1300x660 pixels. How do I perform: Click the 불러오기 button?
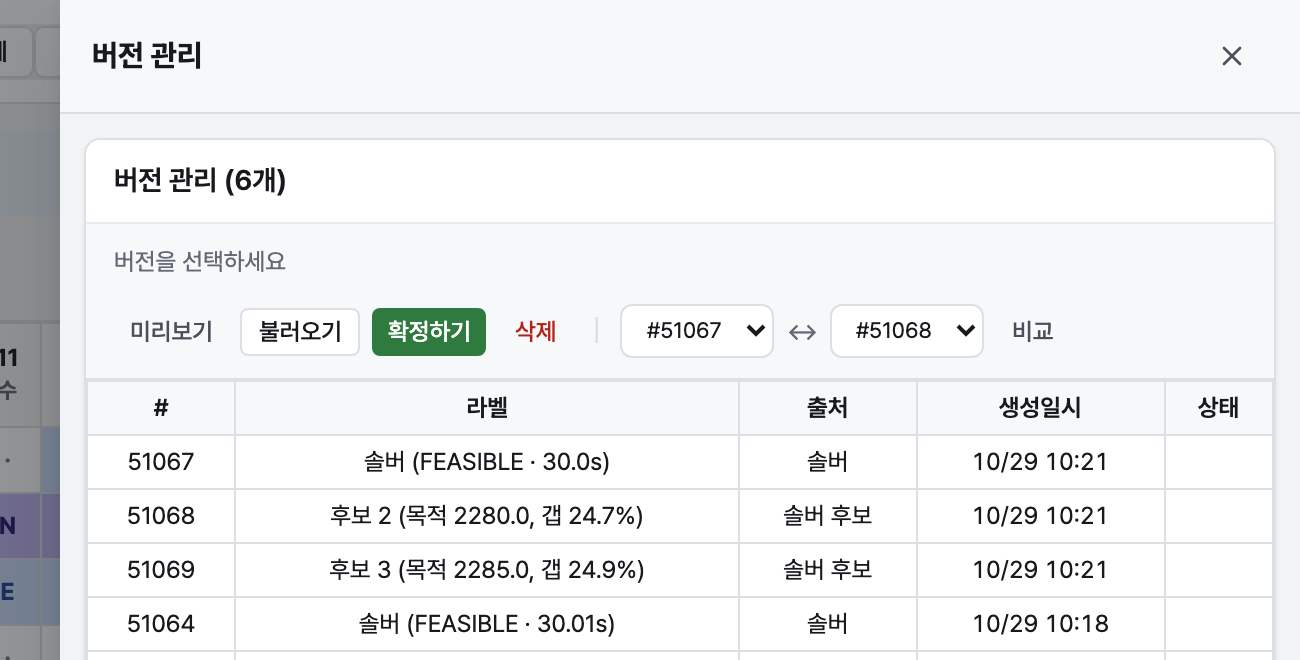(300, 331)
